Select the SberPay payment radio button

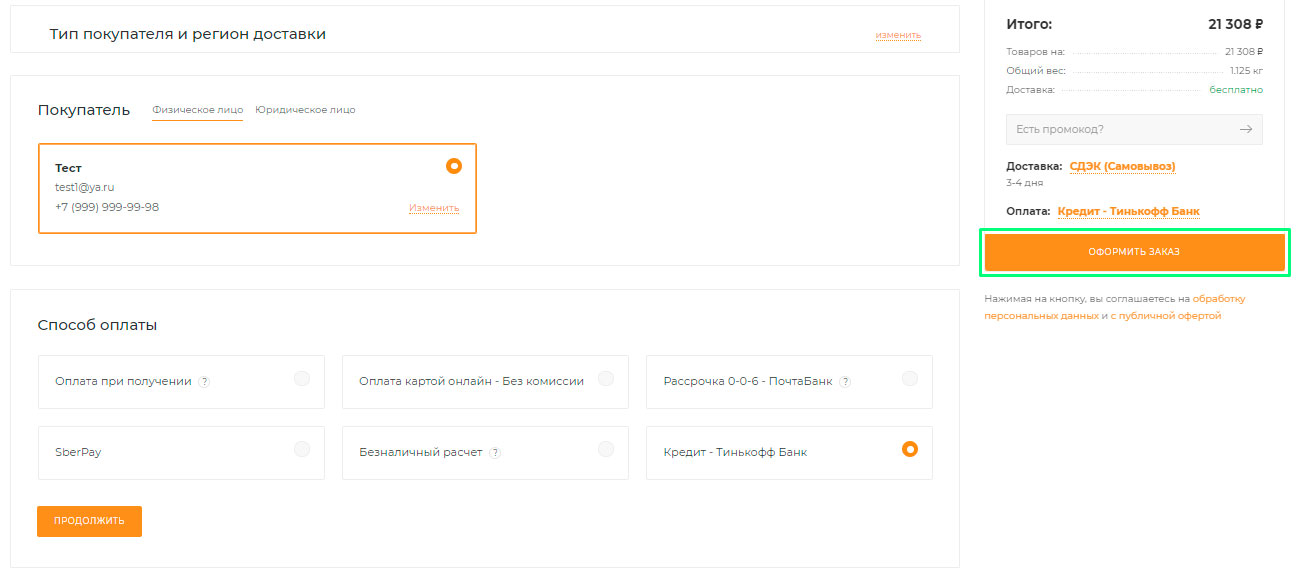302,450
